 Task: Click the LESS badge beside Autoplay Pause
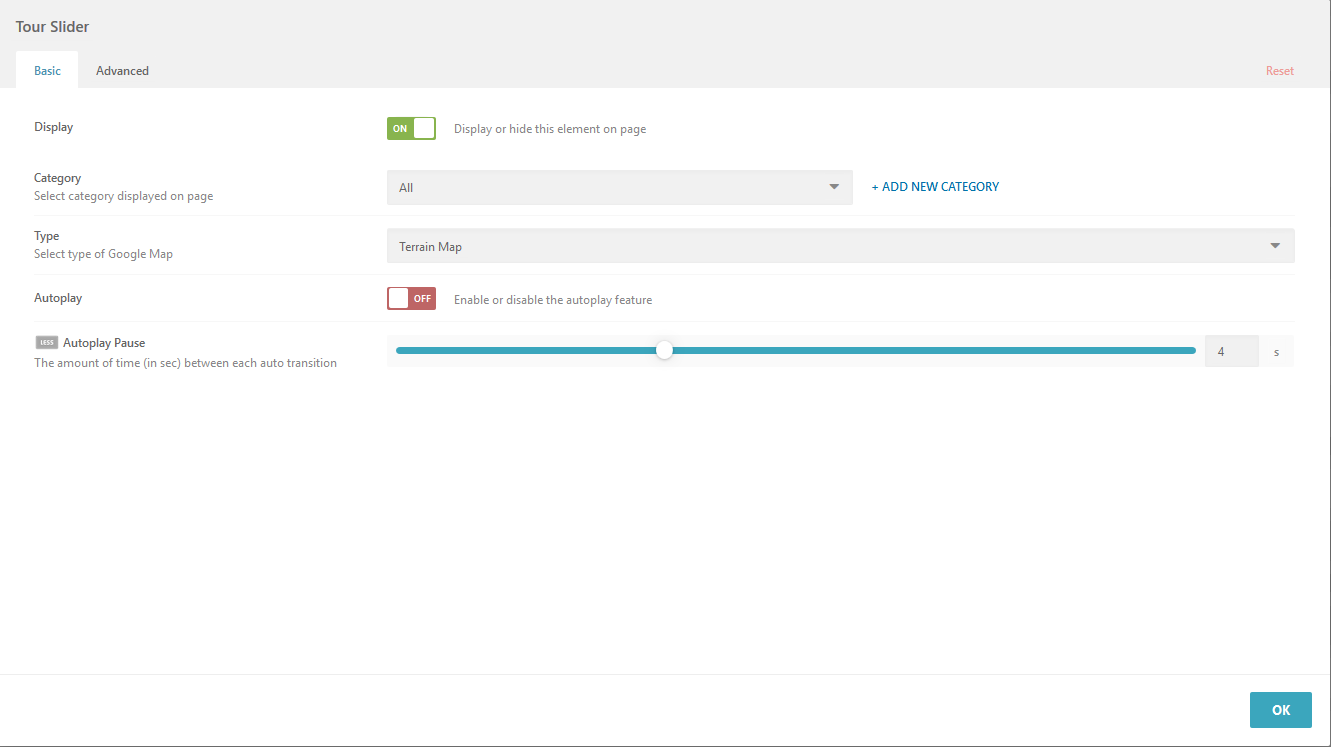(46, 342)
